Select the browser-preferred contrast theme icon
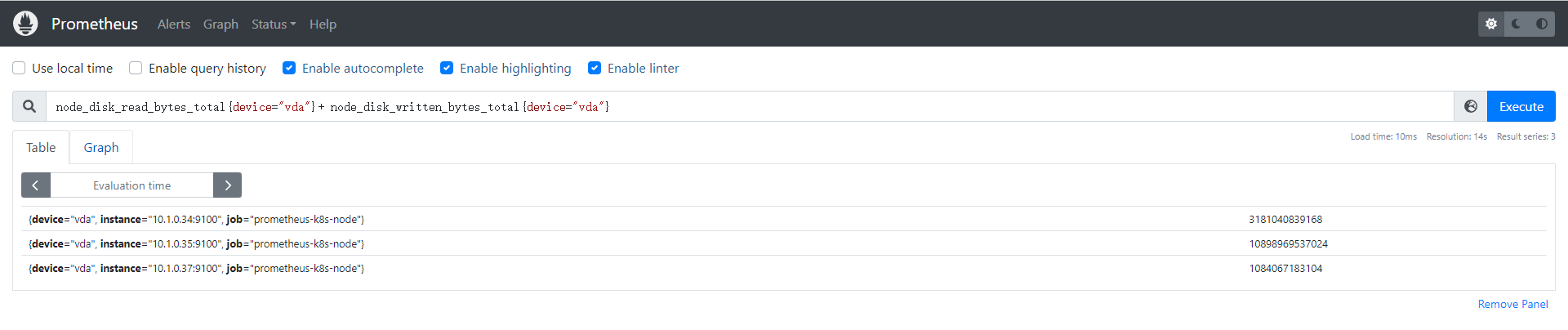The height and width of the screenshot is (330, 1568). [x=1542, y=24]
